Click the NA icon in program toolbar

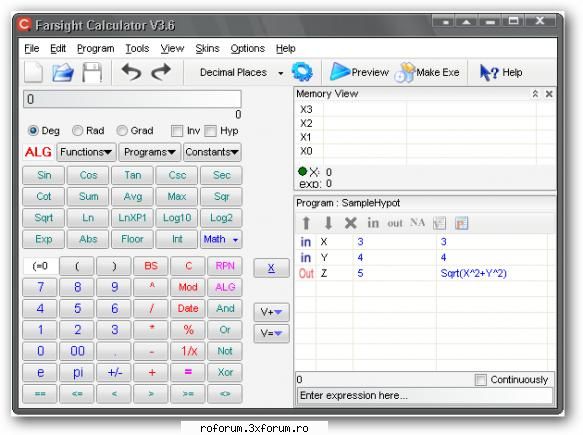[417, 223]
